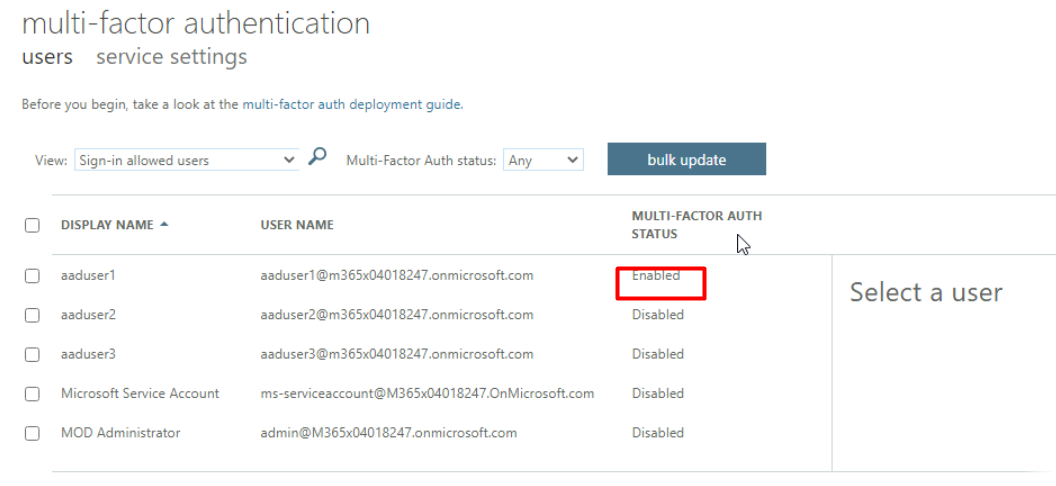Click the admin@M365x04018247 username cell
The height and width of the screenshot is (486, 1056).
(389, 433)
